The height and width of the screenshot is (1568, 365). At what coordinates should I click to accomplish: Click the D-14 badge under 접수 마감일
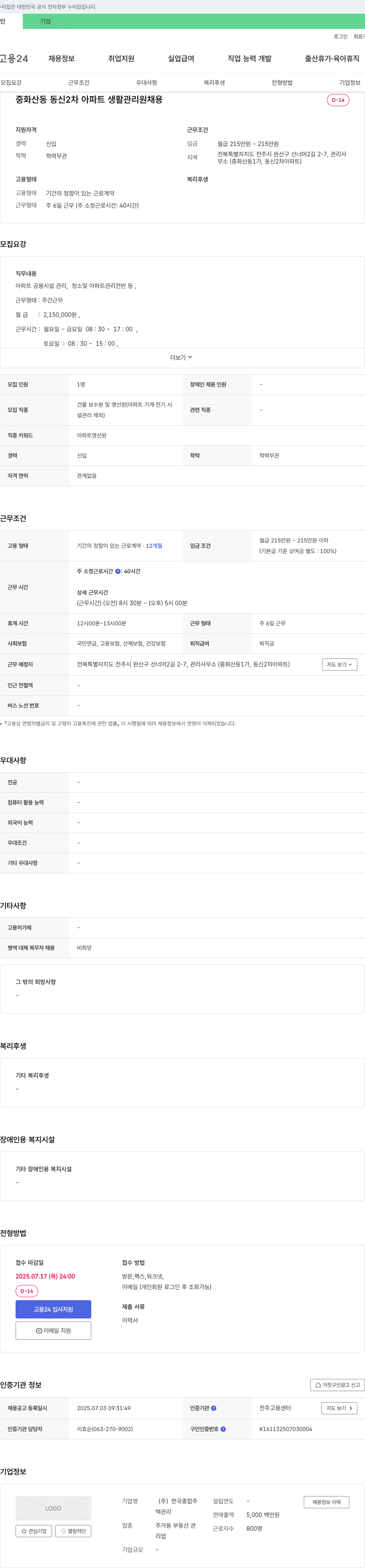pos(27,1290)
